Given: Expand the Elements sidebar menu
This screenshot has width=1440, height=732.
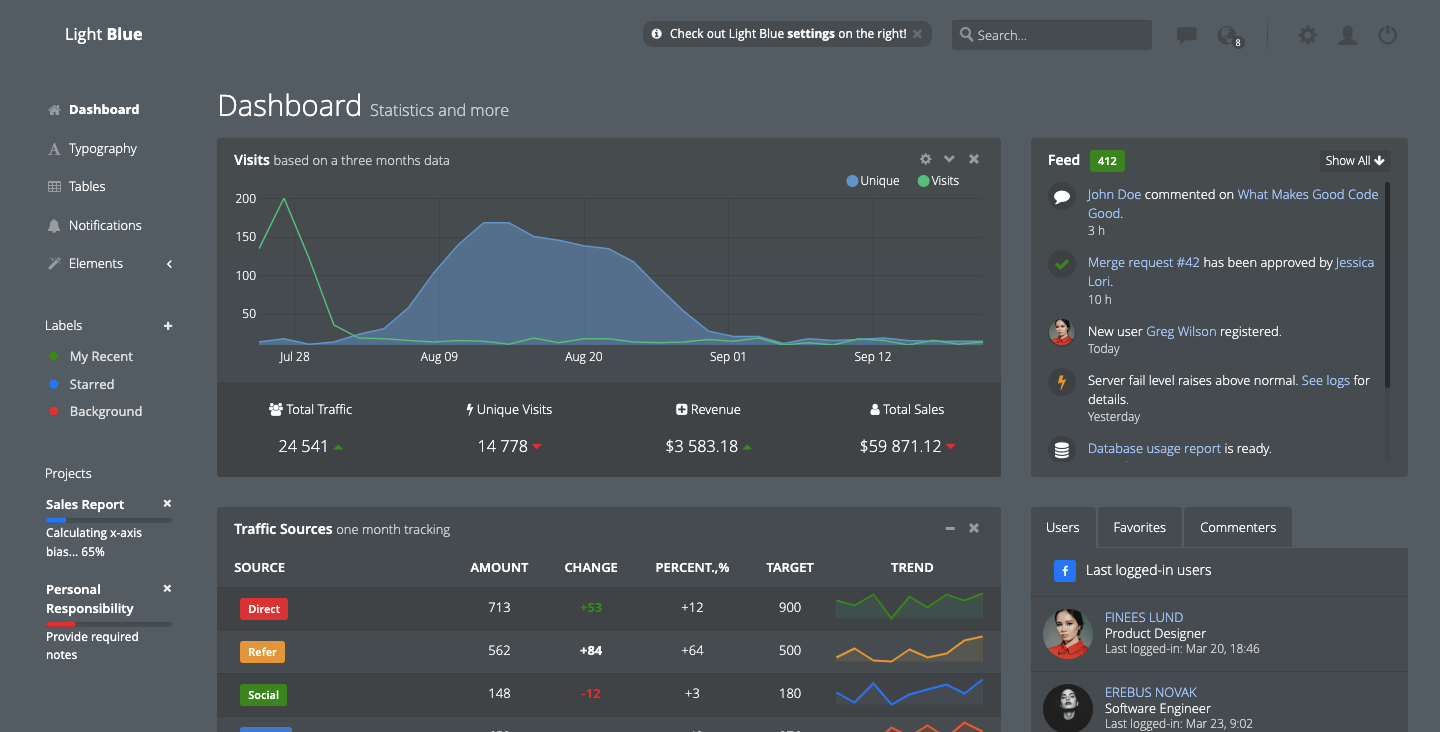Looking at the screenshot, I should (95, 263).
